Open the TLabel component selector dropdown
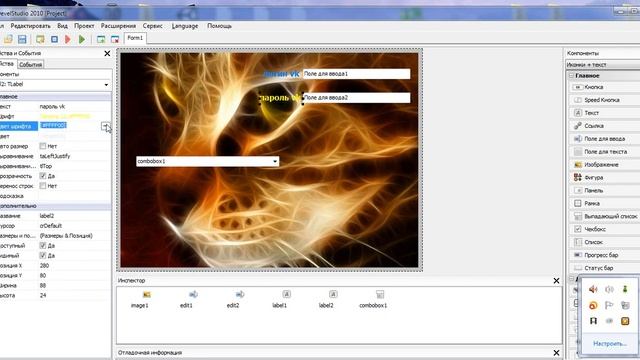The width and height of the screenshot is (640, 360). coord(106,84)
